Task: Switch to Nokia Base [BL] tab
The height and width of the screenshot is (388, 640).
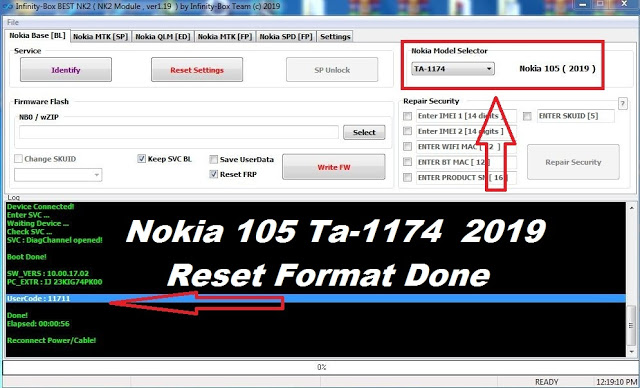Action: pos(37,35)
